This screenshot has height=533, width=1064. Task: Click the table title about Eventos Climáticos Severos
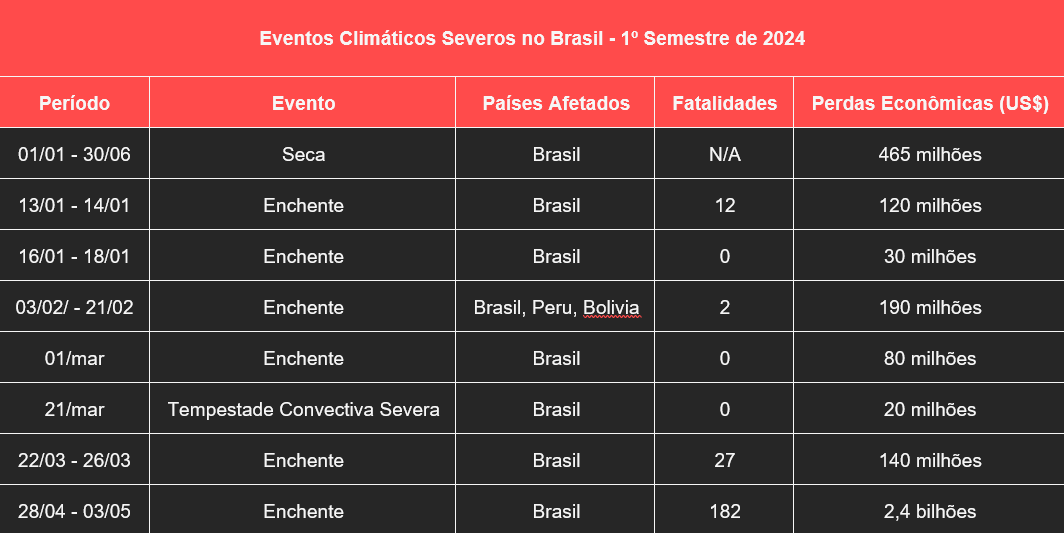point(532,39)
